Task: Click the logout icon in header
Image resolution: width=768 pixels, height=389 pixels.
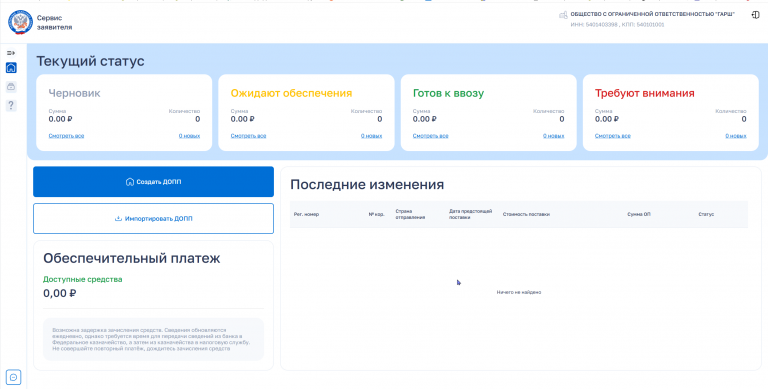Action: (x=755, y=15)
